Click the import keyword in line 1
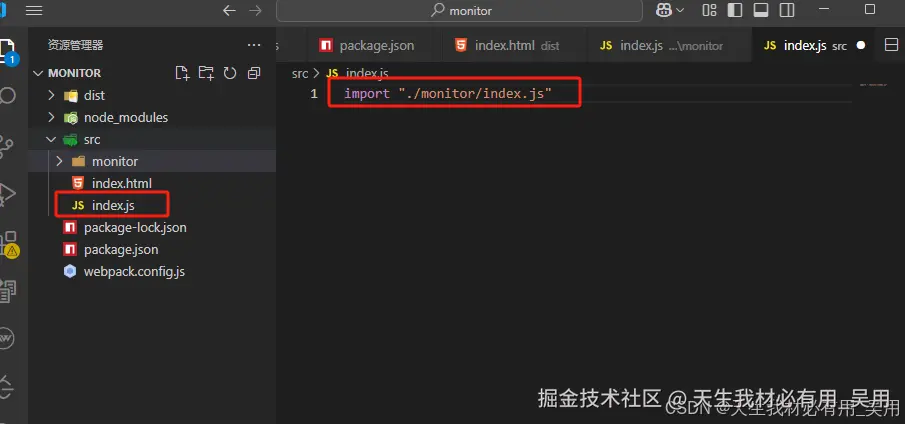The image size is (905, 424). click(x=367, y=93)
